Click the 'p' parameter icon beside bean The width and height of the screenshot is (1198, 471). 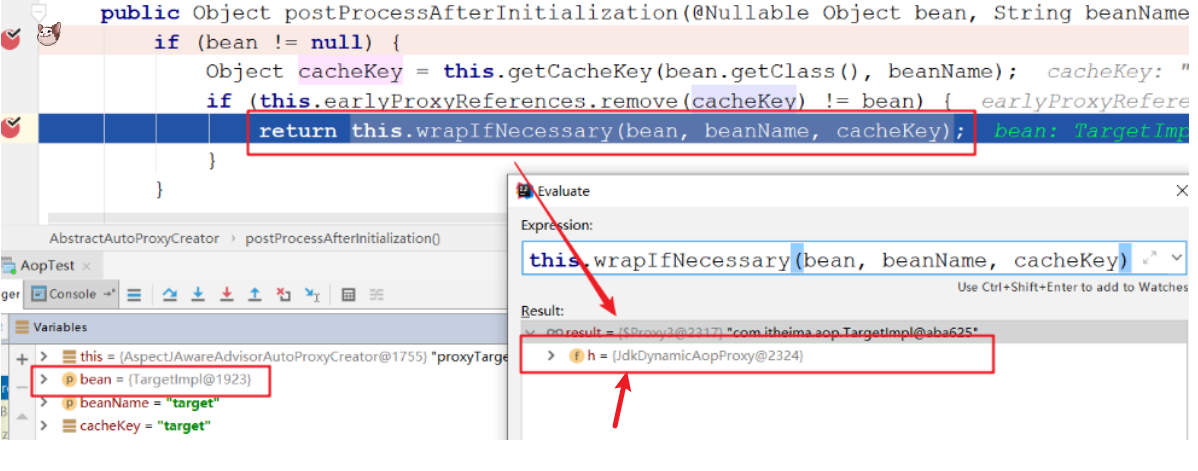69,379
